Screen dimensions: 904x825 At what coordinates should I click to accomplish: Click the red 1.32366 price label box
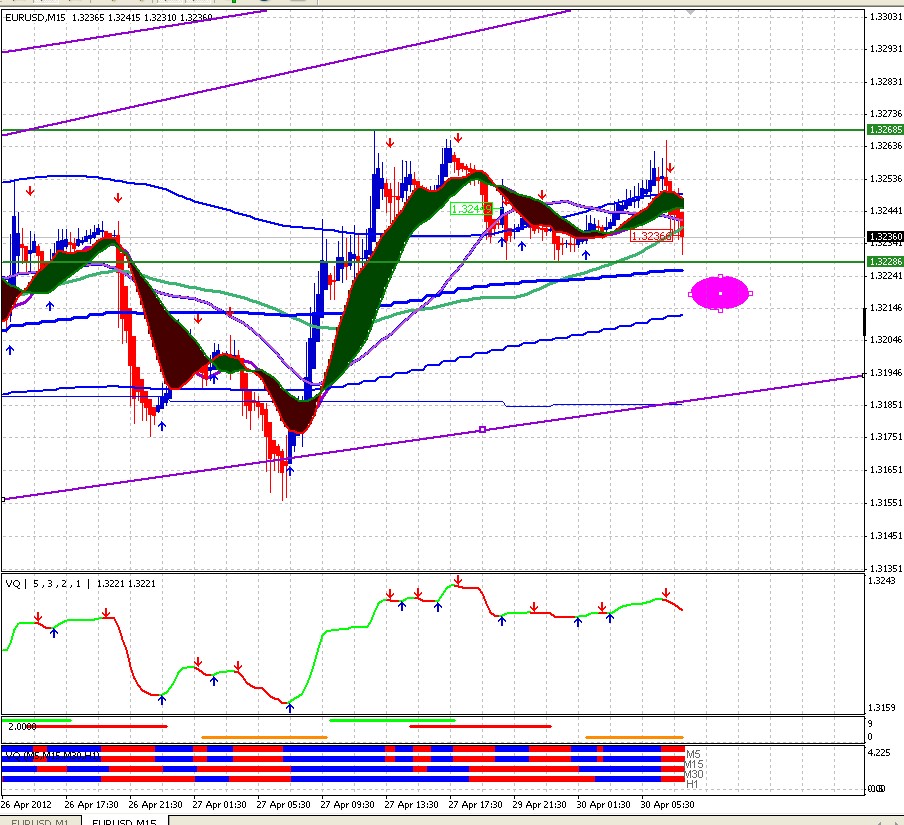click(x=651, y=236)
